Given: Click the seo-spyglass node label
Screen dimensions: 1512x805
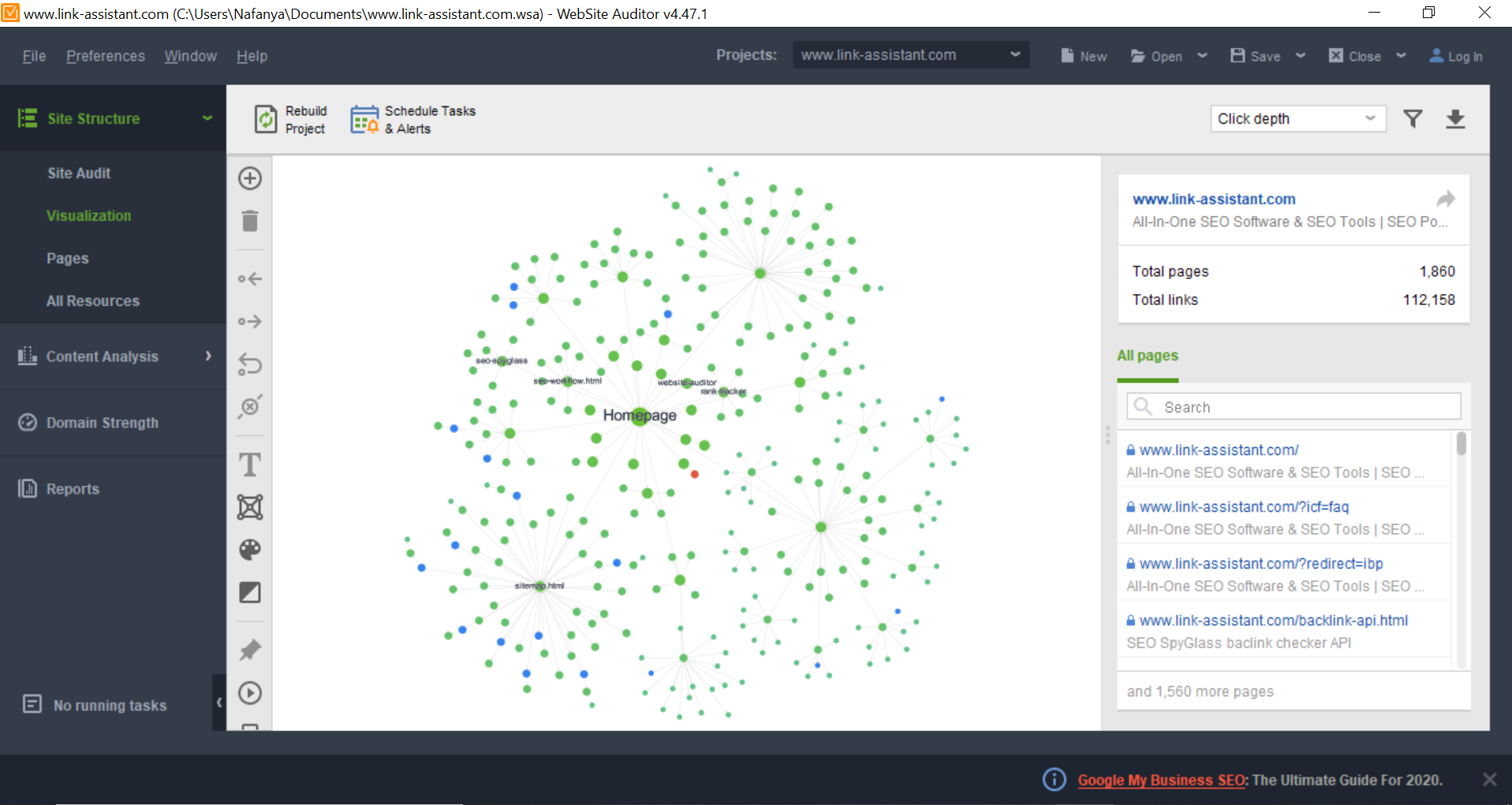Looking at the screenshot, I should [501, 360].
